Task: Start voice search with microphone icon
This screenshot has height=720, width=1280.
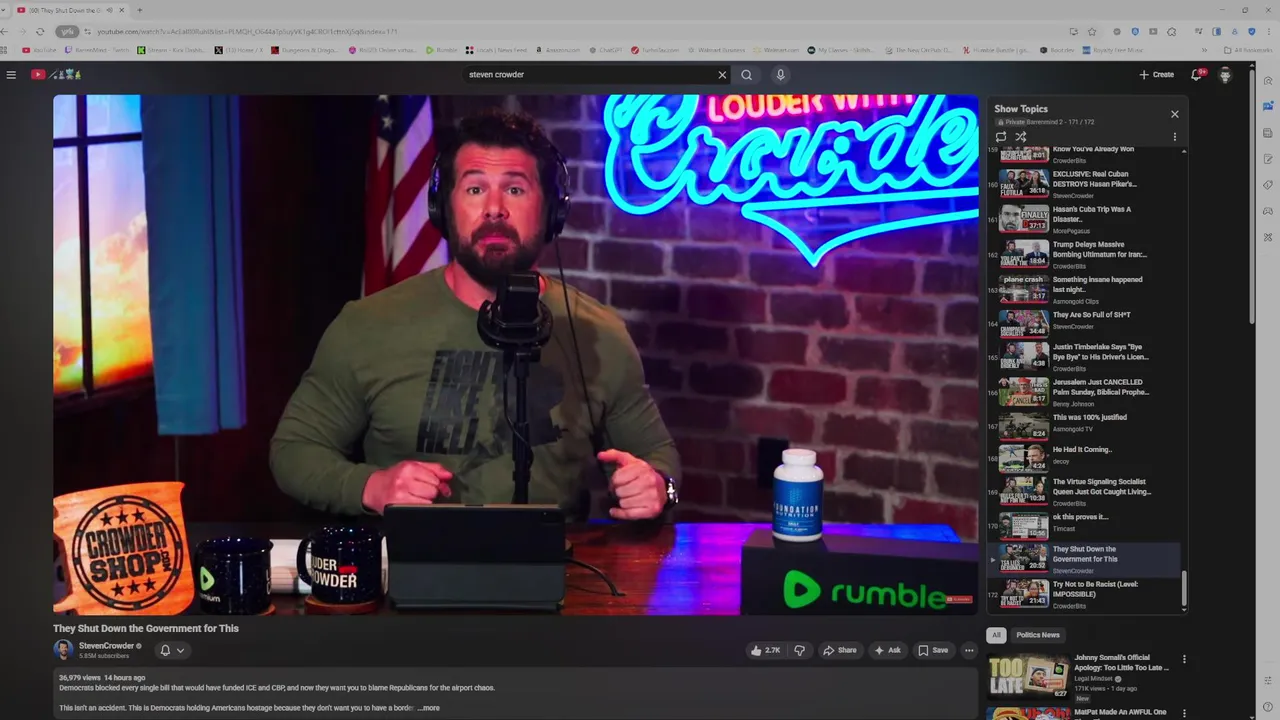Action: 780,74
